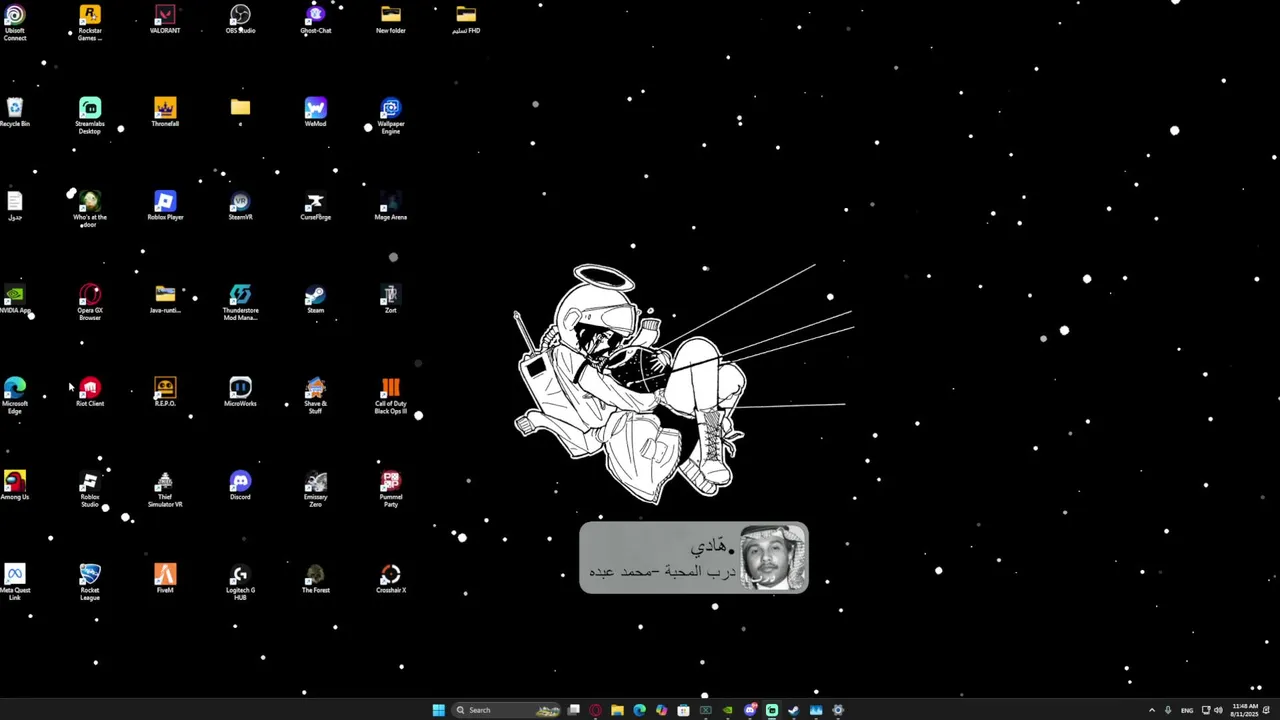Select the MicroWorks desktop icon
The height and width of the screenshot is (720, 1280).
[240, 392]
